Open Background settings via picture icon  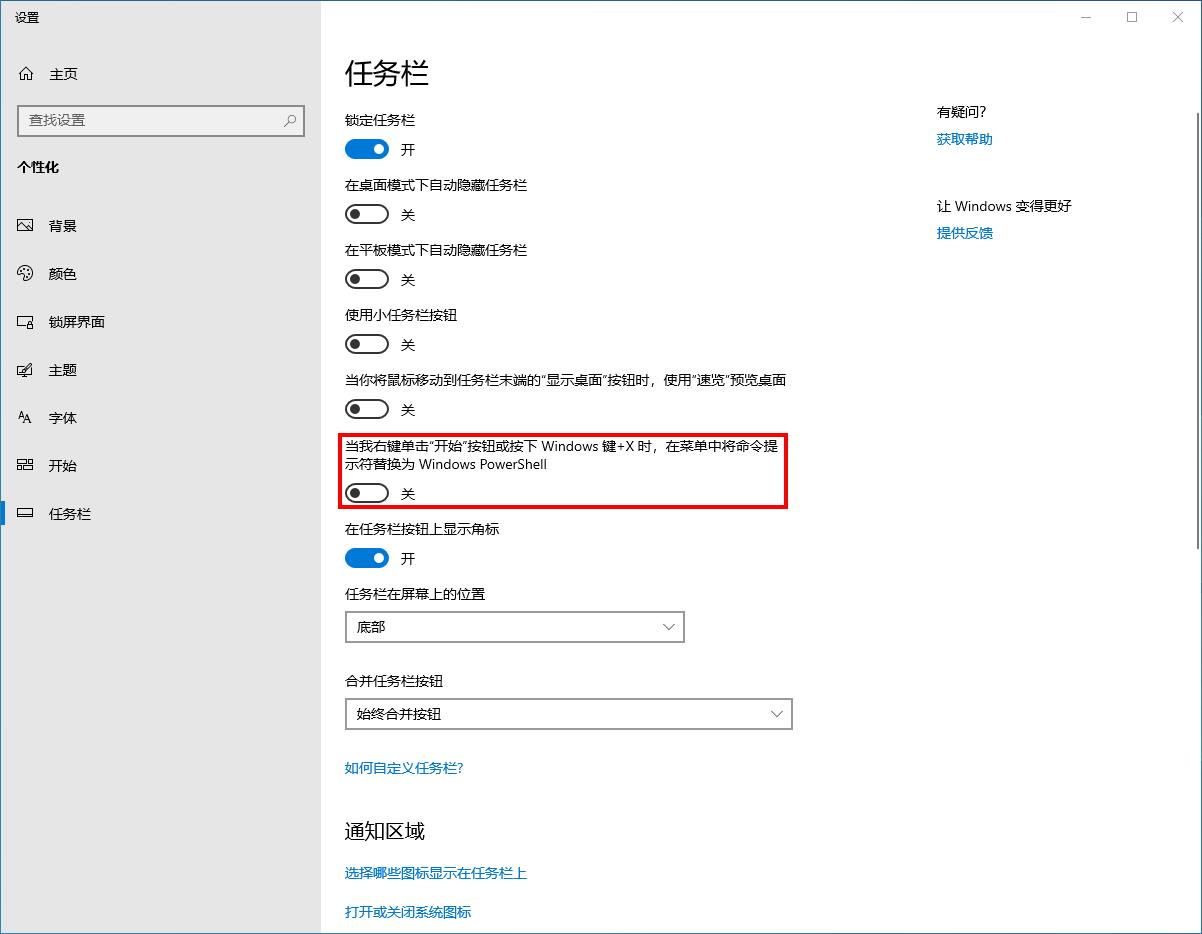(x=26, y=226)
